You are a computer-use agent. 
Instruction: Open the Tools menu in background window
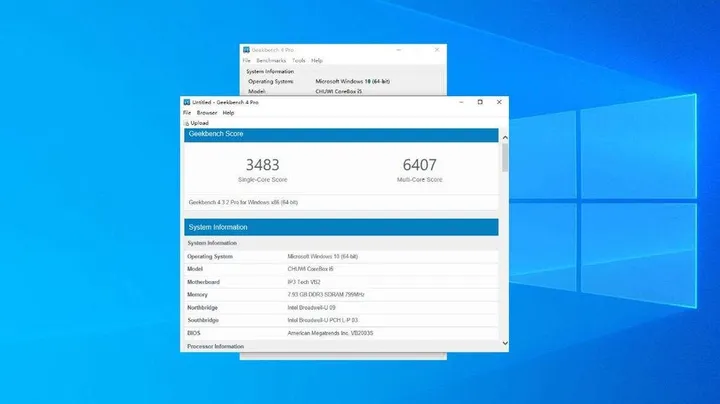pyautogui.click(x=298, y=60)
